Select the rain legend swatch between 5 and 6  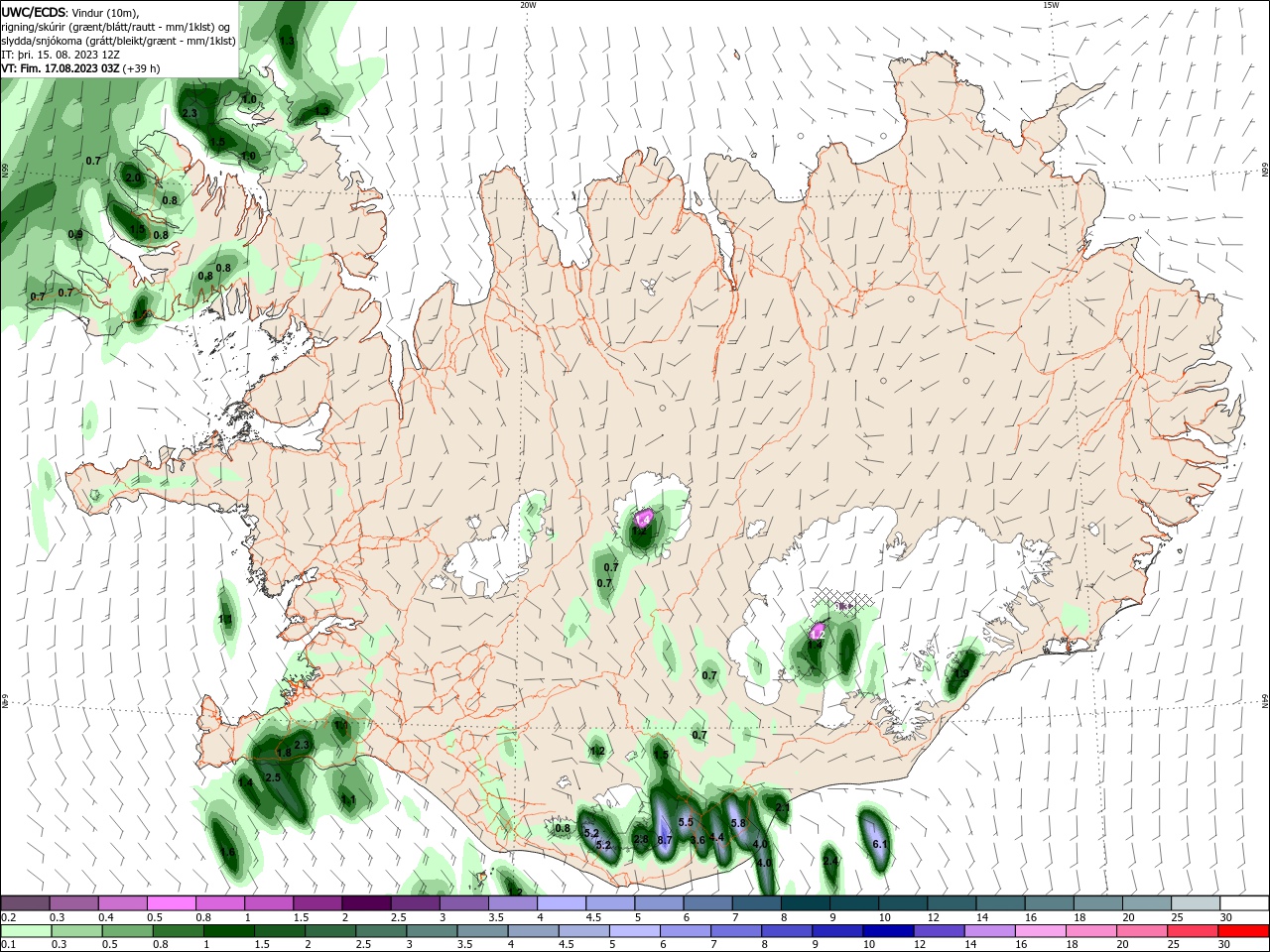[637, 930]
